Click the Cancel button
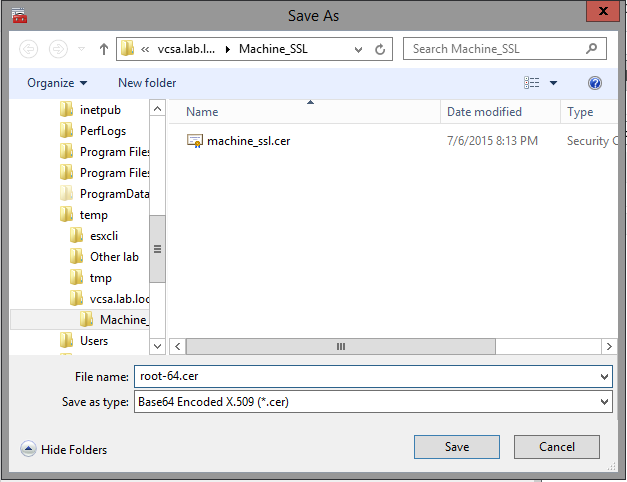Image resolution: width=627 pixels, height=482 pixels. pyautogui.click(x=557, y=447)
